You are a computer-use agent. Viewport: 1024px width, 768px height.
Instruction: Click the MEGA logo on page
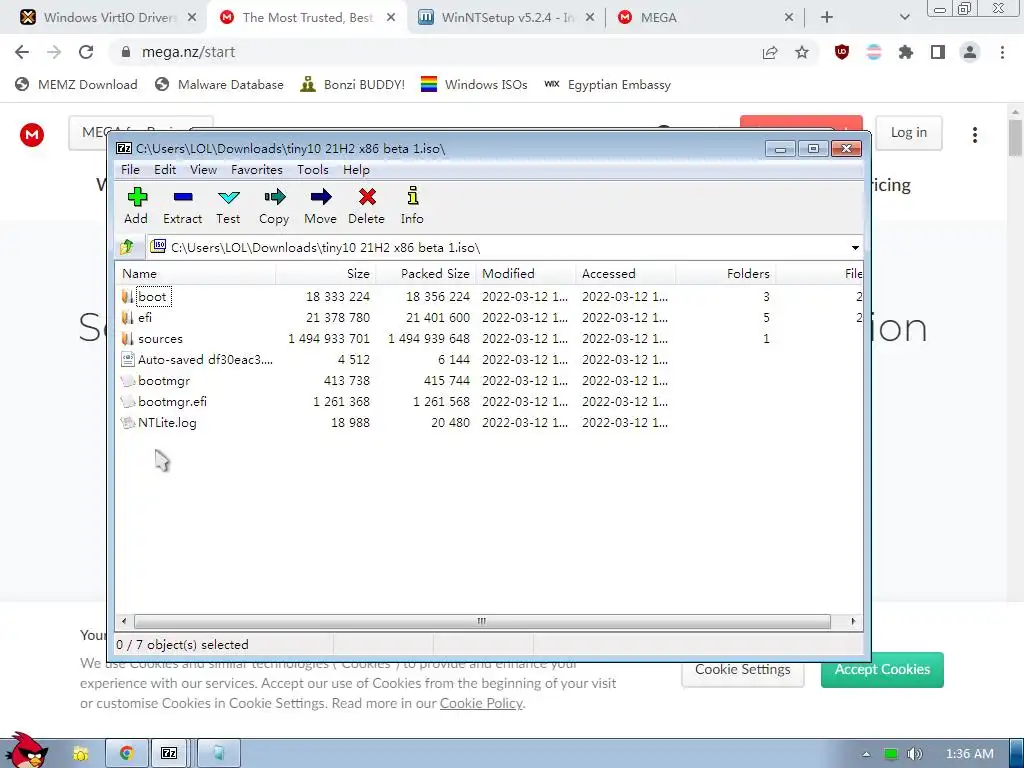pyautogui.click(x=31, y=135)
